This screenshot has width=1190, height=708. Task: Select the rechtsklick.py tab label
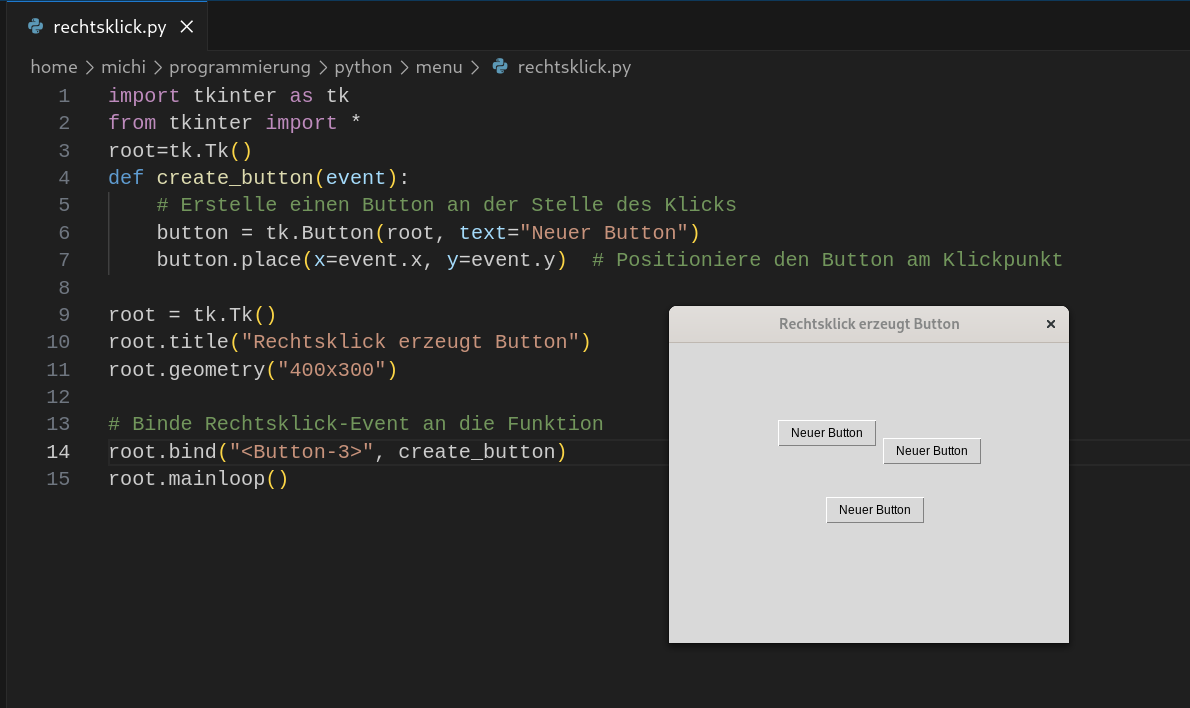click(x=109, y=27)
